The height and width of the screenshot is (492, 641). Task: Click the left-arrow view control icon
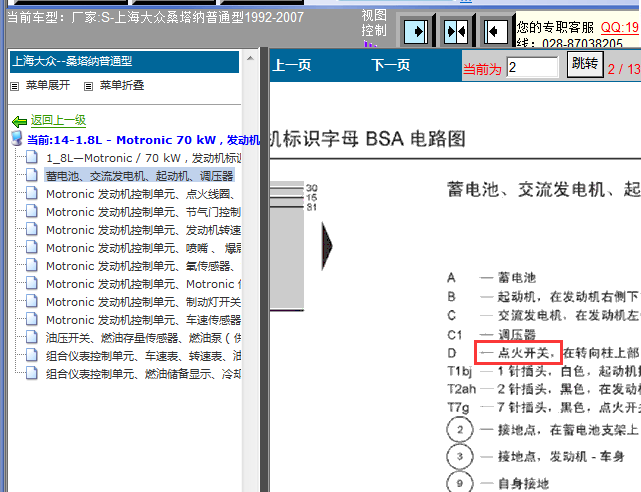496,31
